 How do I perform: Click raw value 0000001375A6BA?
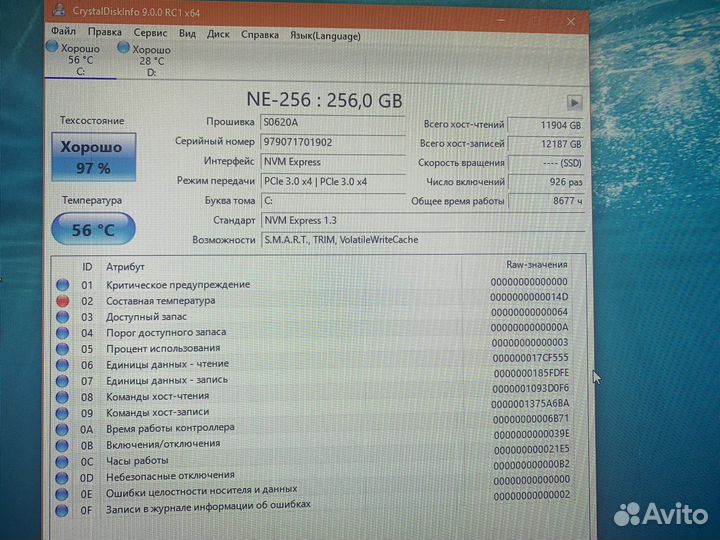click(x=530, y=404)
